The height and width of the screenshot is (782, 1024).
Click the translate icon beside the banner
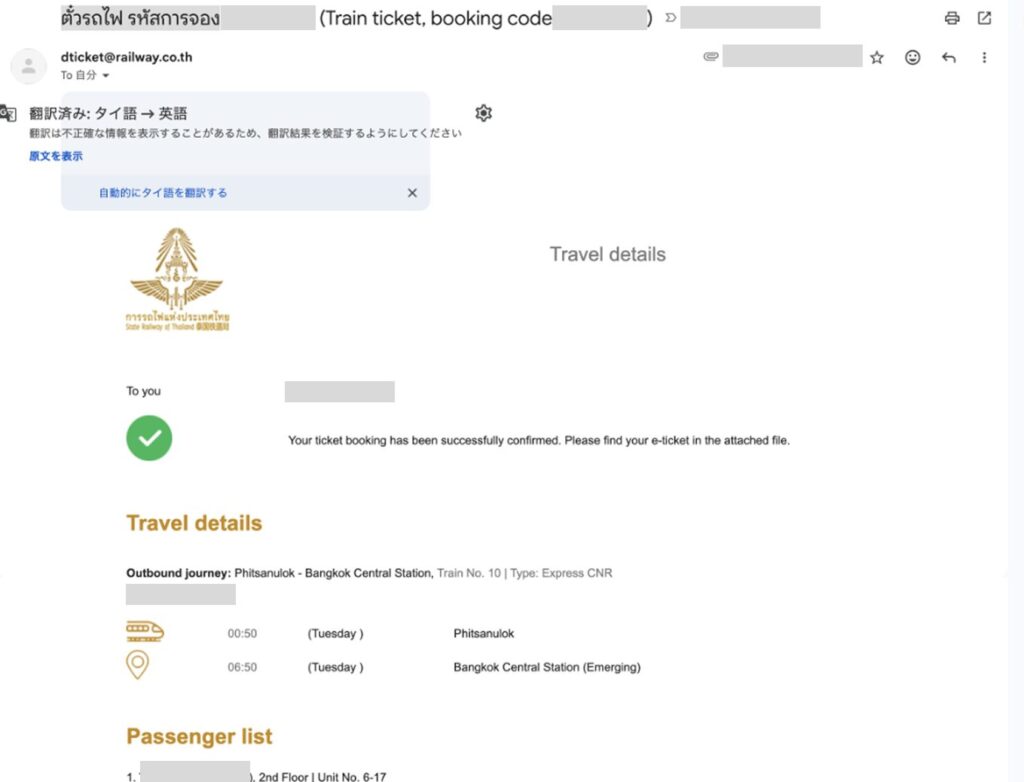tap(8, 113)
